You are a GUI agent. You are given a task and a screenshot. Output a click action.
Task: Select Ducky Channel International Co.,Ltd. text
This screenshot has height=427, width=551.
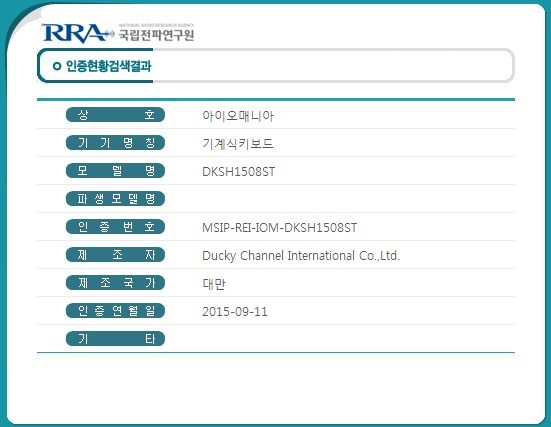pos(301,256)
